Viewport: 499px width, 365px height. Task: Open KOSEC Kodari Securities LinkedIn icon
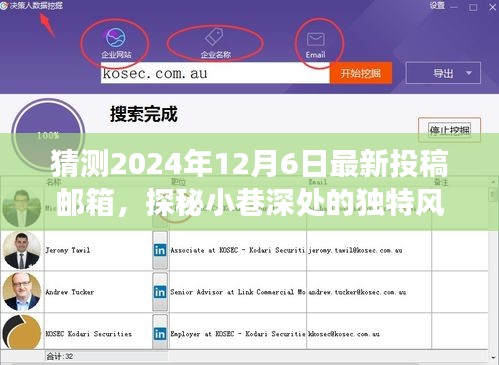pos(160,334)
